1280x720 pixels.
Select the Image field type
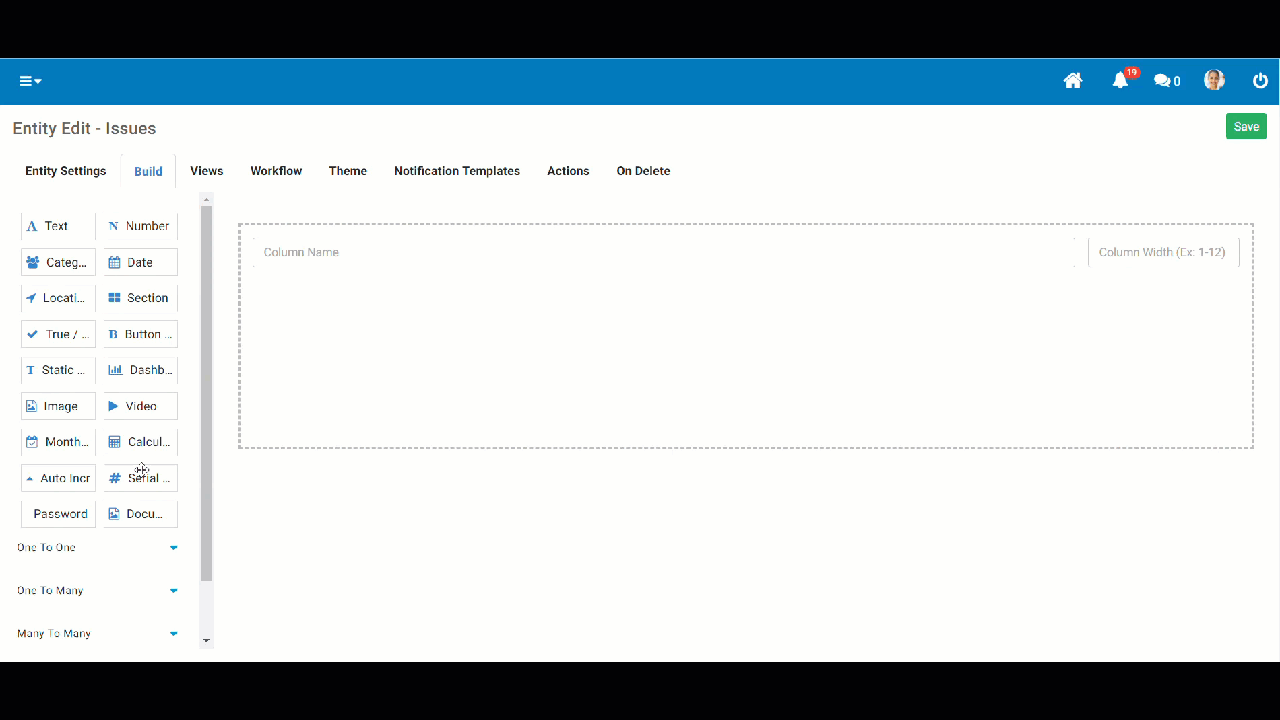click(57, 406)
